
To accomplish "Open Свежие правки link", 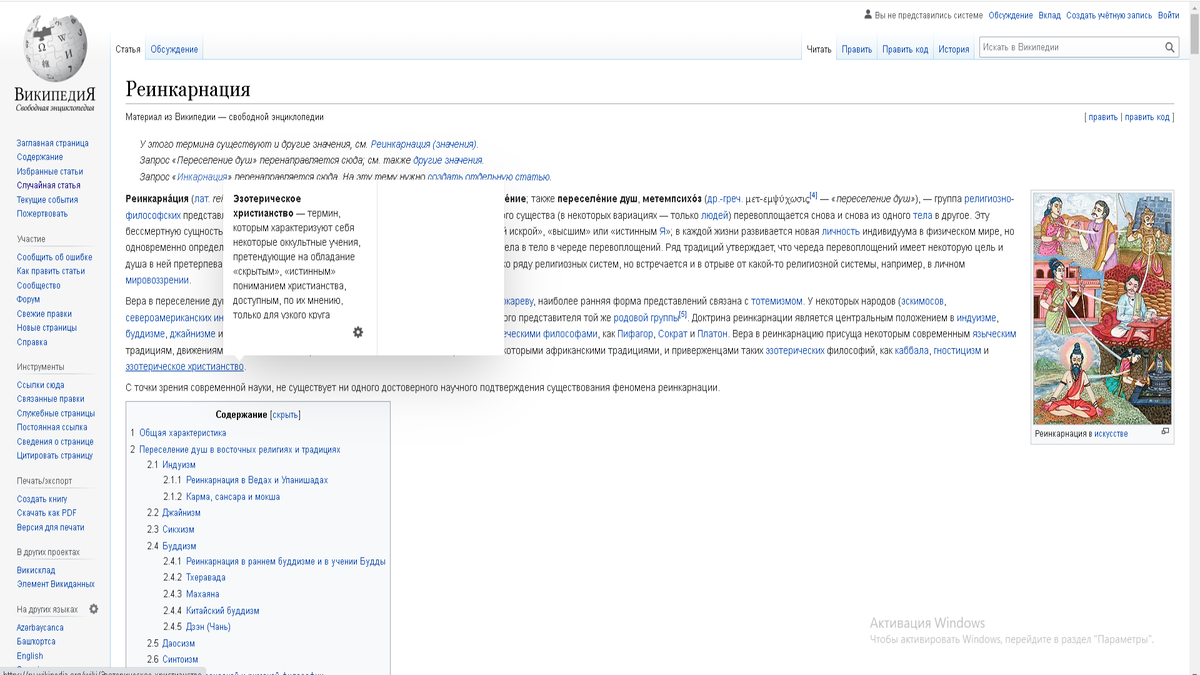I will coord(45,313).
